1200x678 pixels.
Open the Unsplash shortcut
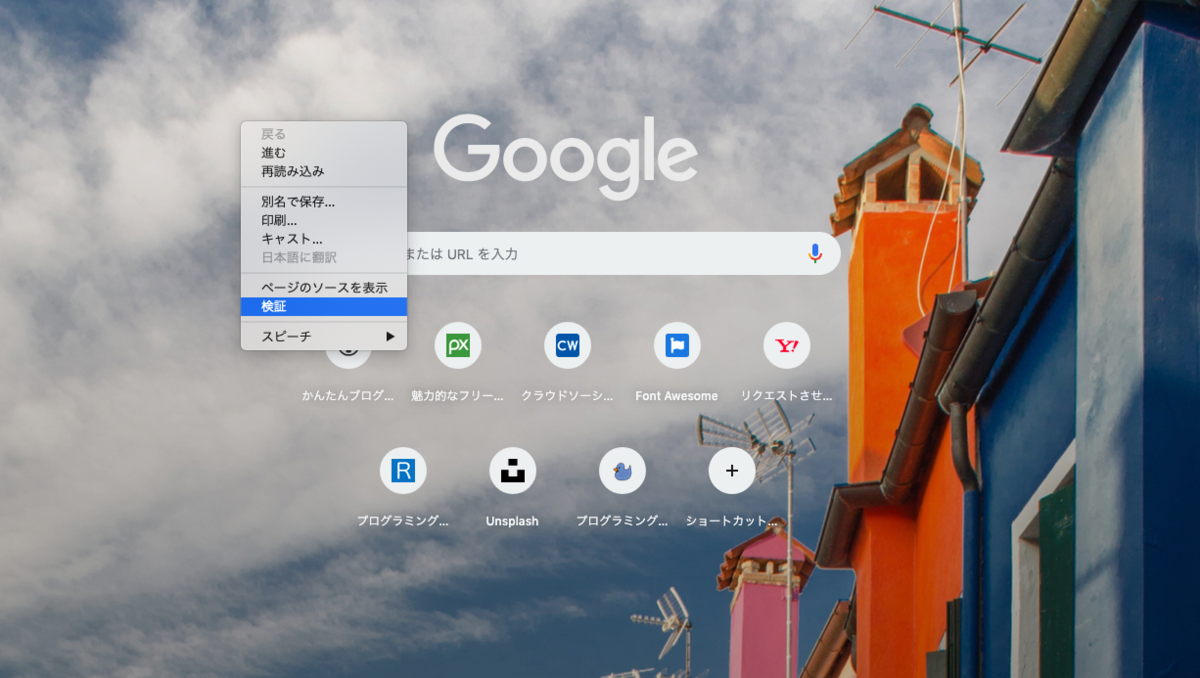click(x=512, y=470)
